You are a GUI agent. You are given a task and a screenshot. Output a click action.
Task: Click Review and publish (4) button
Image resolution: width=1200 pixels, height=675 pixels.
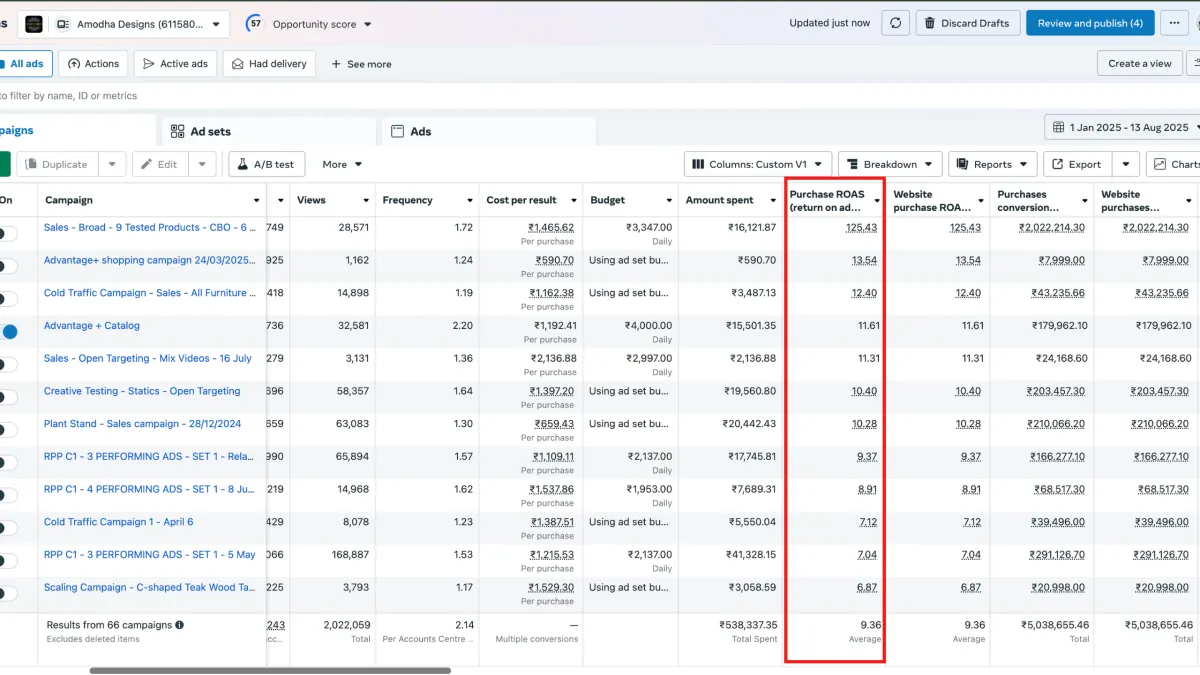pyautogui.click(x=1089, y=23)
